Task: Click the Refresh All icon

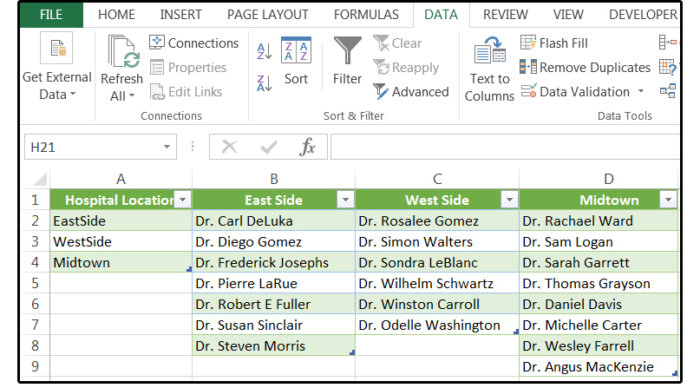Action: tap(123, 52)
